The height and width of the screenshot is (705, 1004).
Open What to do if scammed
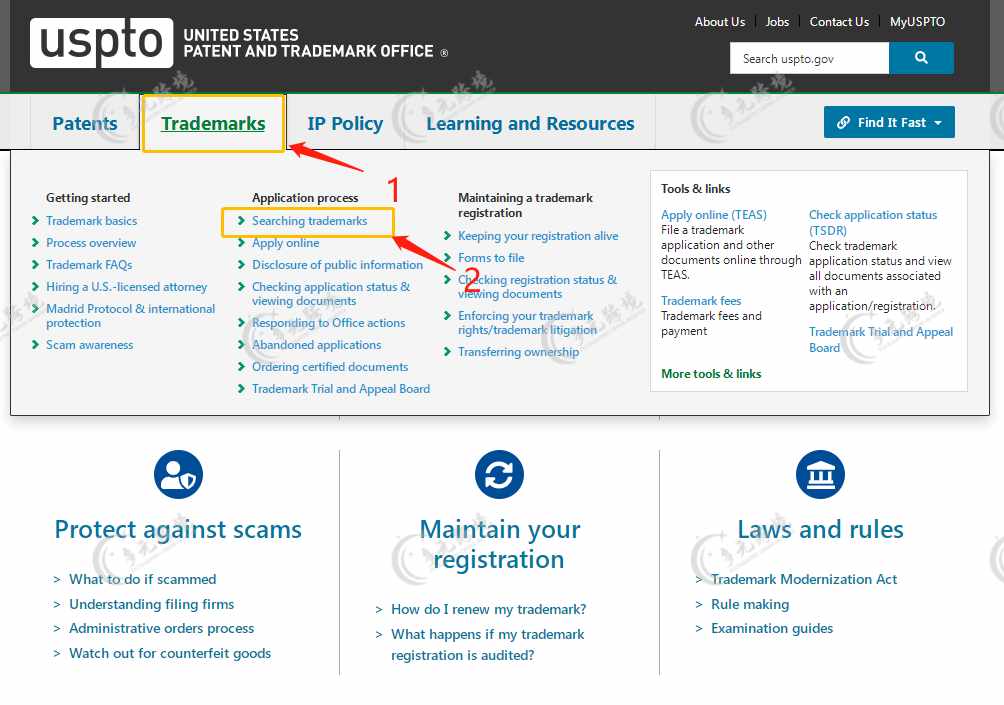(143, 579)
